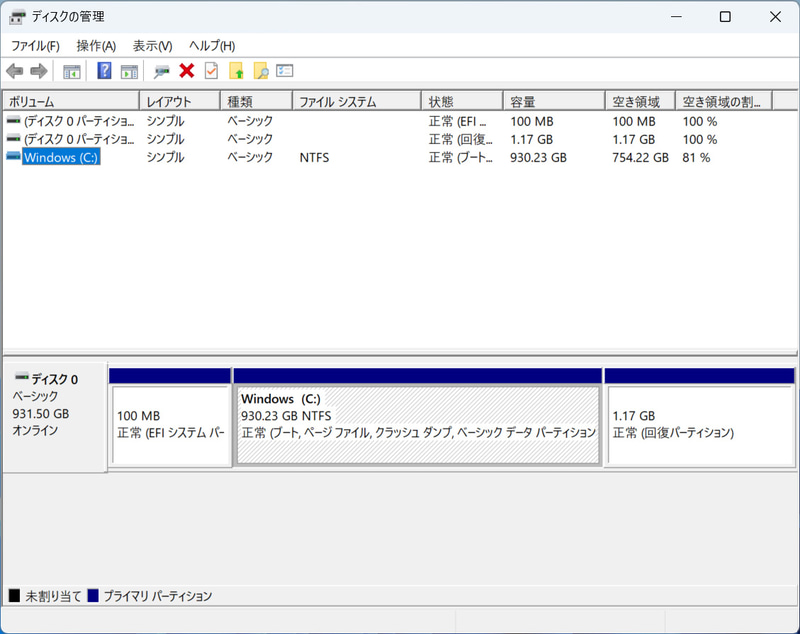Click the 正常 (回復... status cell
800x634 pixels.
tap(461, 139)
